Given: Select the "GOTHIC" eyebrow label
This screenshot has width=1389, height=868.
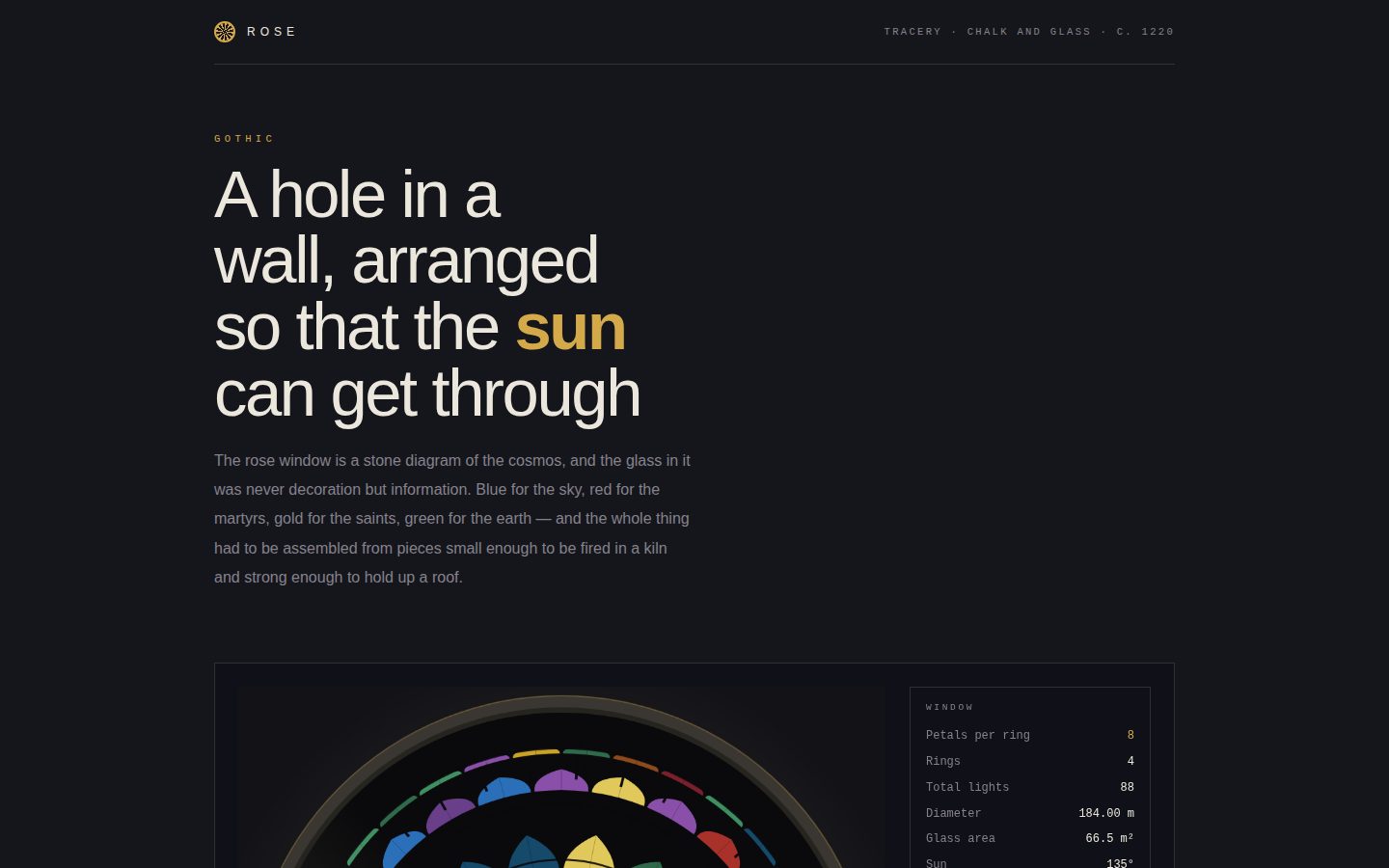Looking at the screenshot, I should click(x=244, y=139).
